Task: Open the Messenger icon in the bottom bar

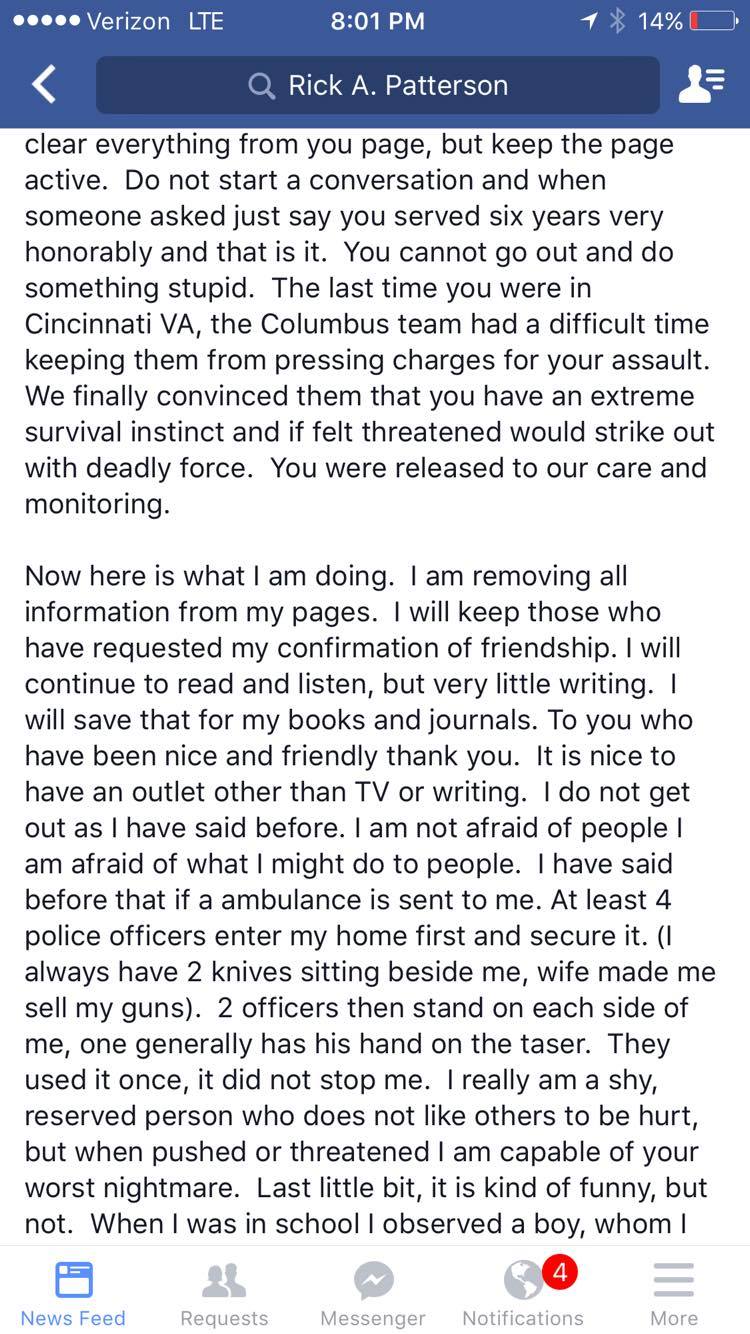Action: [x=373, y=1281]
